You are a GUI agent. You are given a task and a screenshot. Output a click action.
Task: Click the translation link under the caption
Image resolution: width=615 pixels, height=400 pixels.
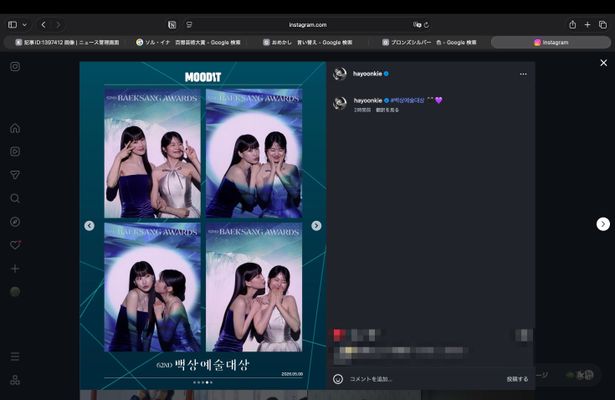tap(388, 110)
